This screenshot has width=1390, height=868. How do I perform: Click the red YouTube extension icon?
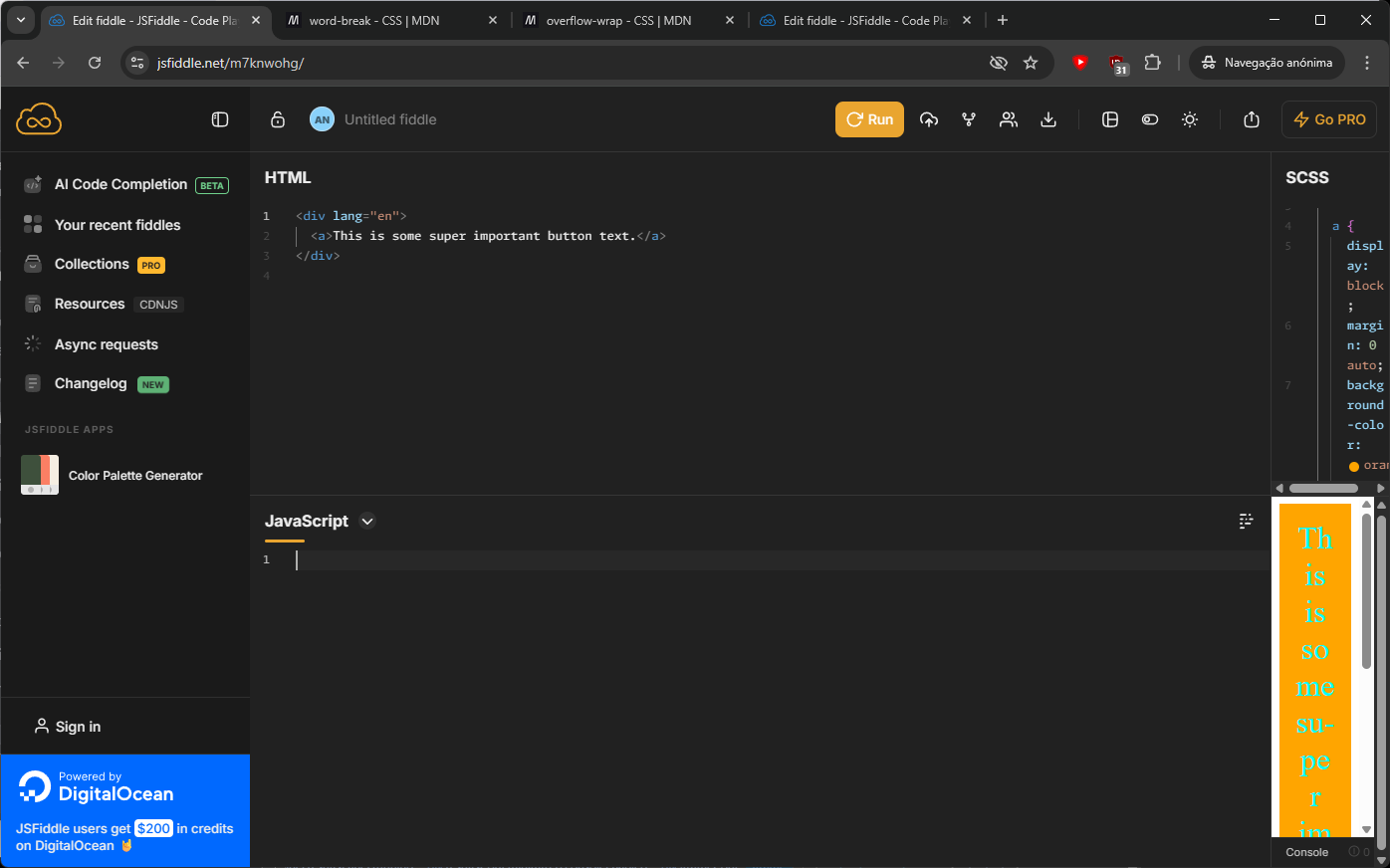coord(1080,63)
